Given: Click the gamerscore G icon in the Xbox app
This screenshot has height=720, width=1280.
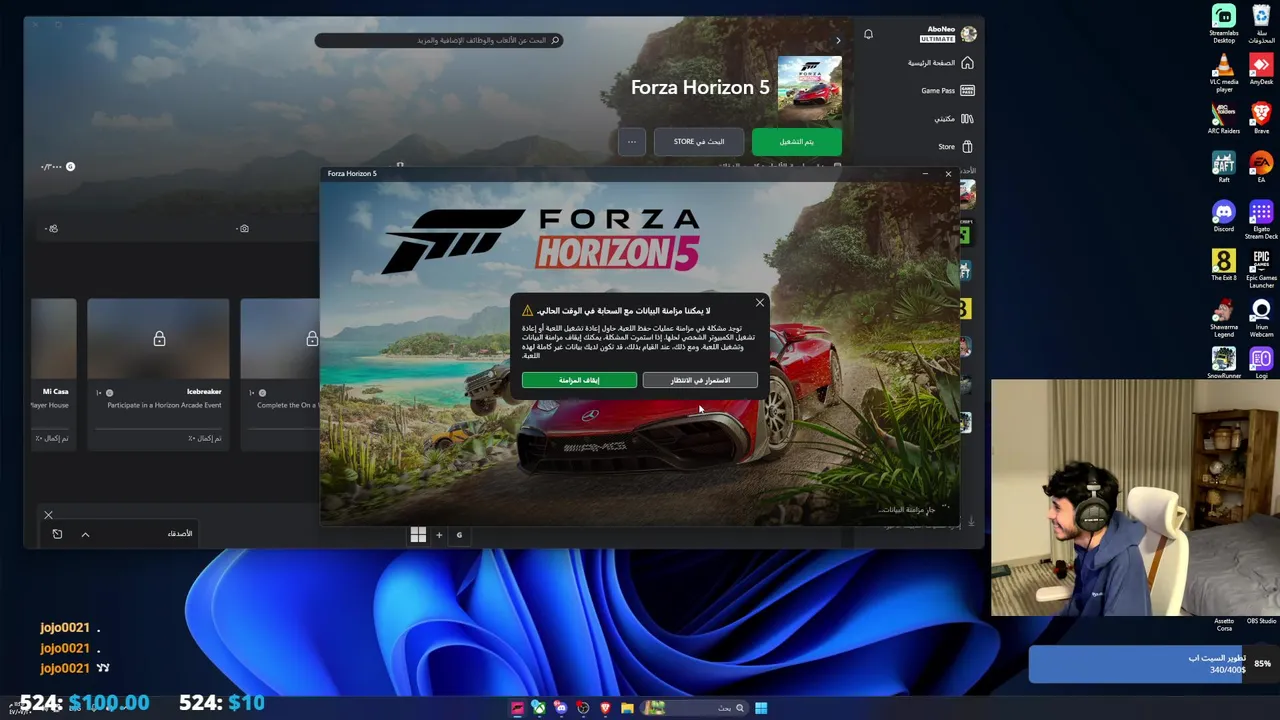Looking at the screenshot, I should click(70, 166).
